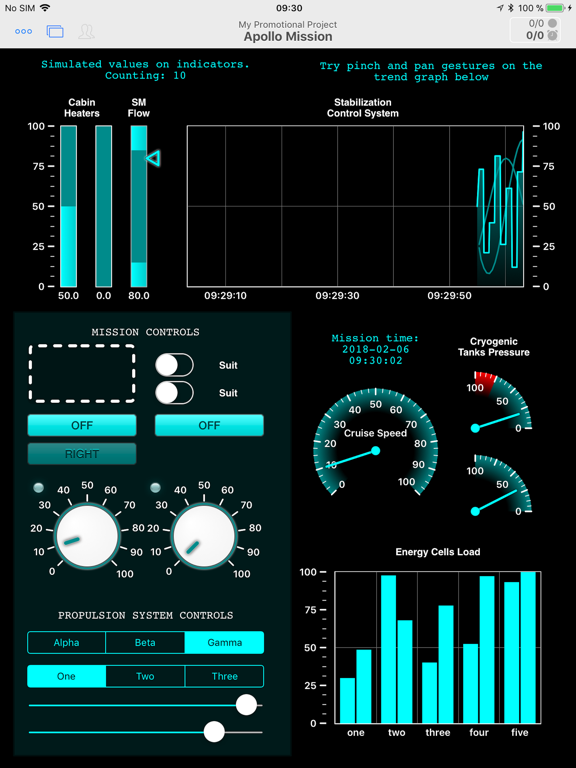Tap the RIGHT button
The width and height of the screenshot is (576, 768).
click(82, 454)
